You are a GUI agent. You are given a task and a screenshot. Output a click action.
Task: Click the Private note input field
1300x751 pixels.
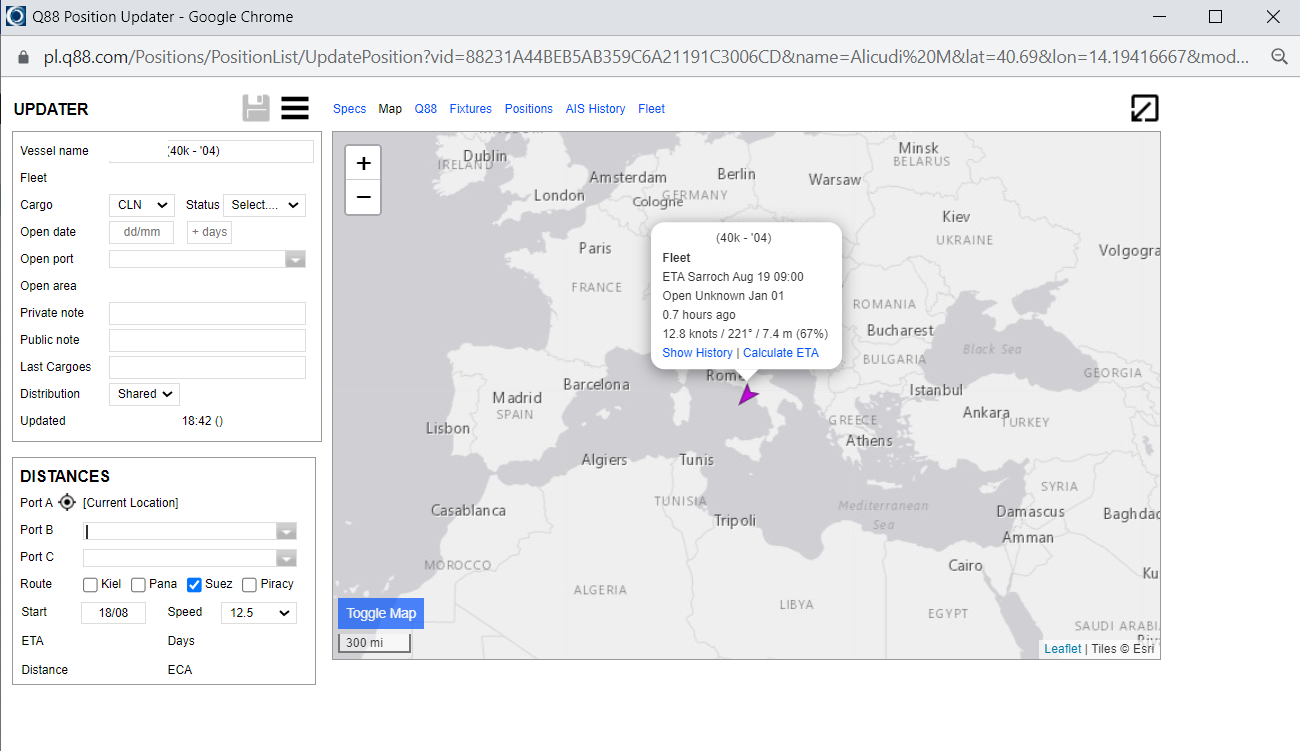[207, 313]
